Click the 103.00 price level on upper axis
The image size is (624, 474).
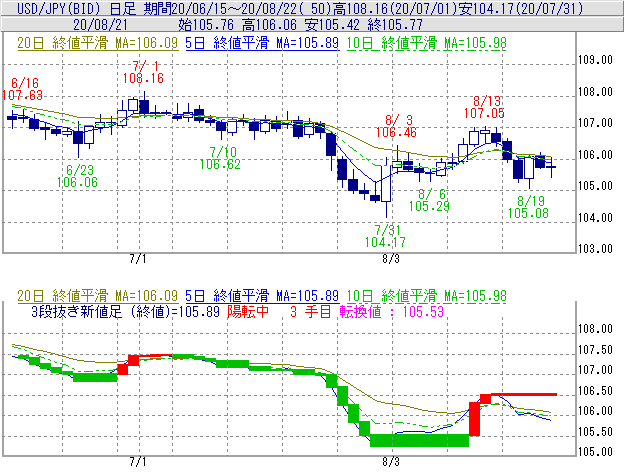(x=595, y=249)
